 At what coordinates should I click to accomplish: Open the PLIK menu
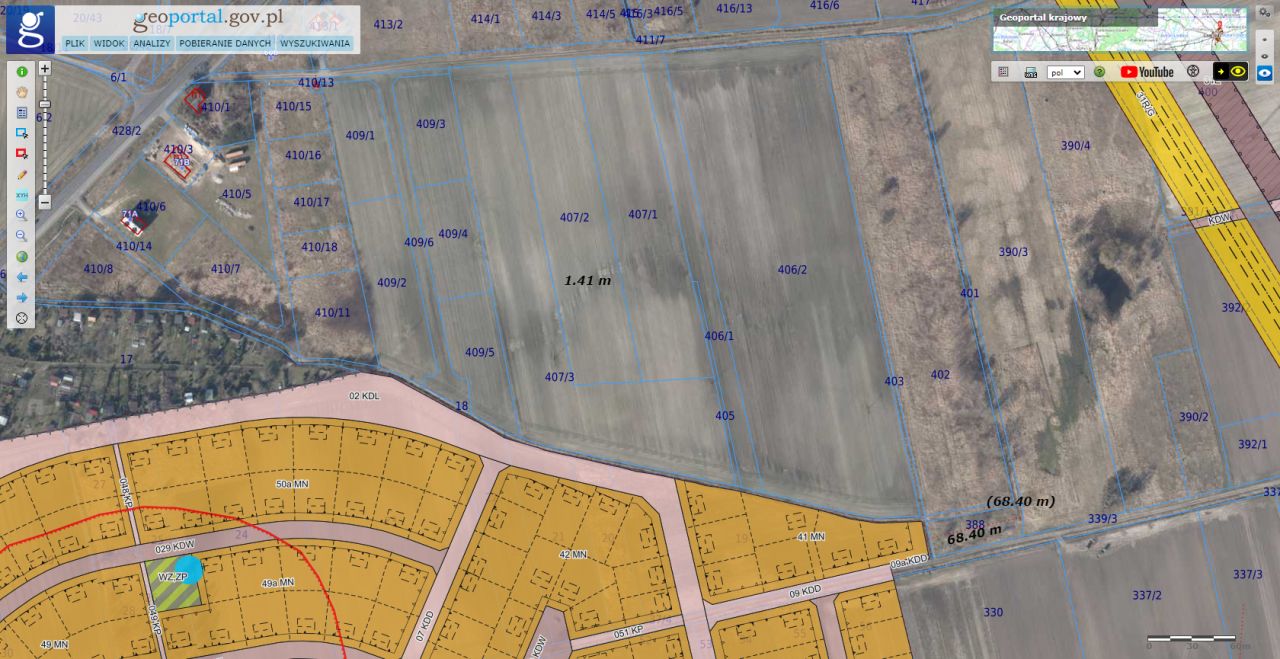tap(74, 43)
